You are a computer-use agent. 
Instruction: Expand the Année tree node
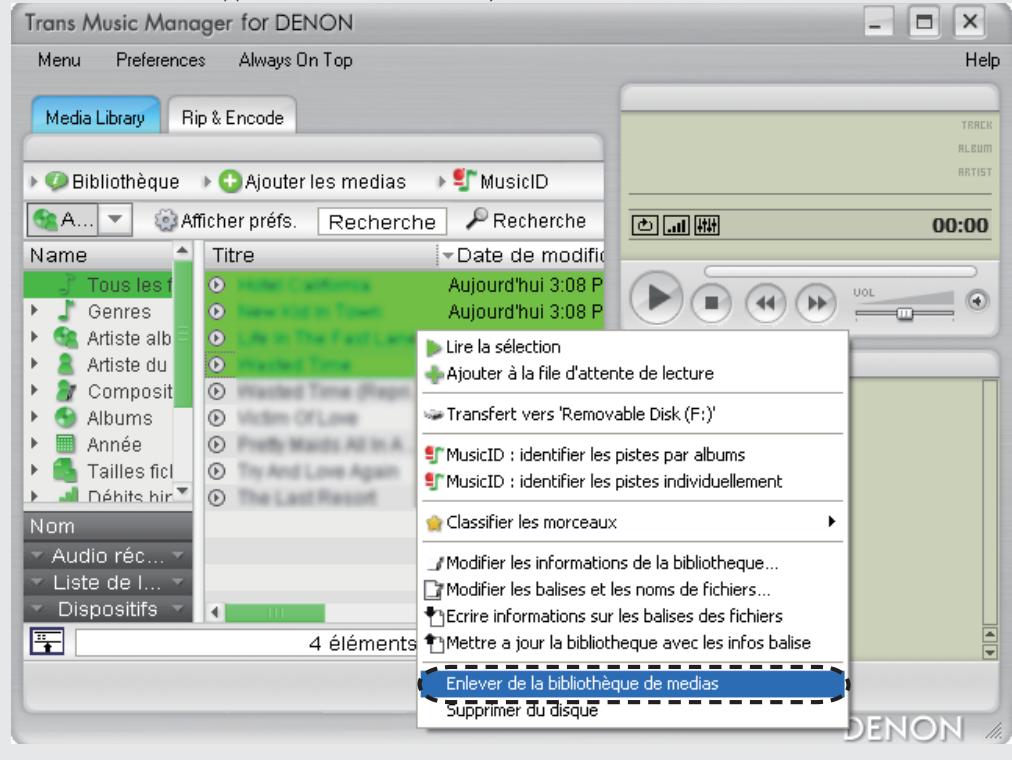pyautogui.click(x=34, y=444)
